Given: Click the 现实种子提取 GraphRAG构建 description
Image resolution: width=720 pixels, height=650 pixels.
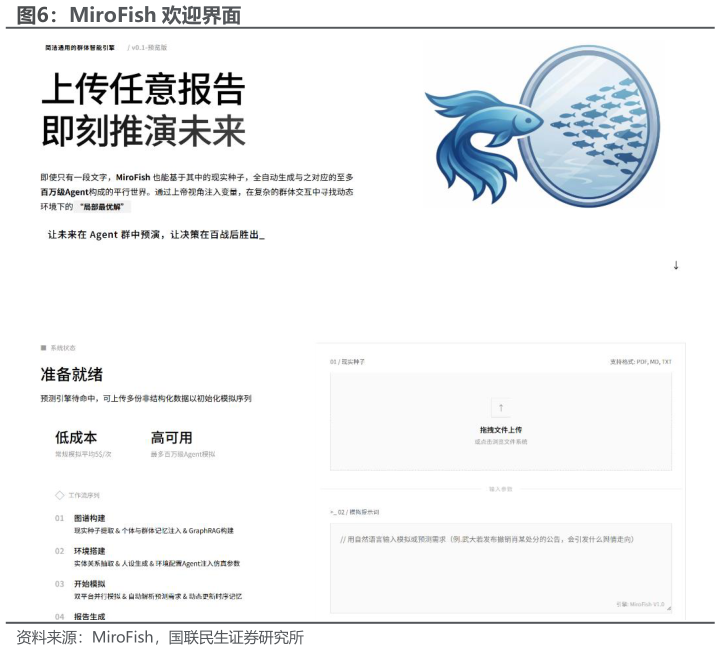Looking at the screenshot, I should point(154,531).
